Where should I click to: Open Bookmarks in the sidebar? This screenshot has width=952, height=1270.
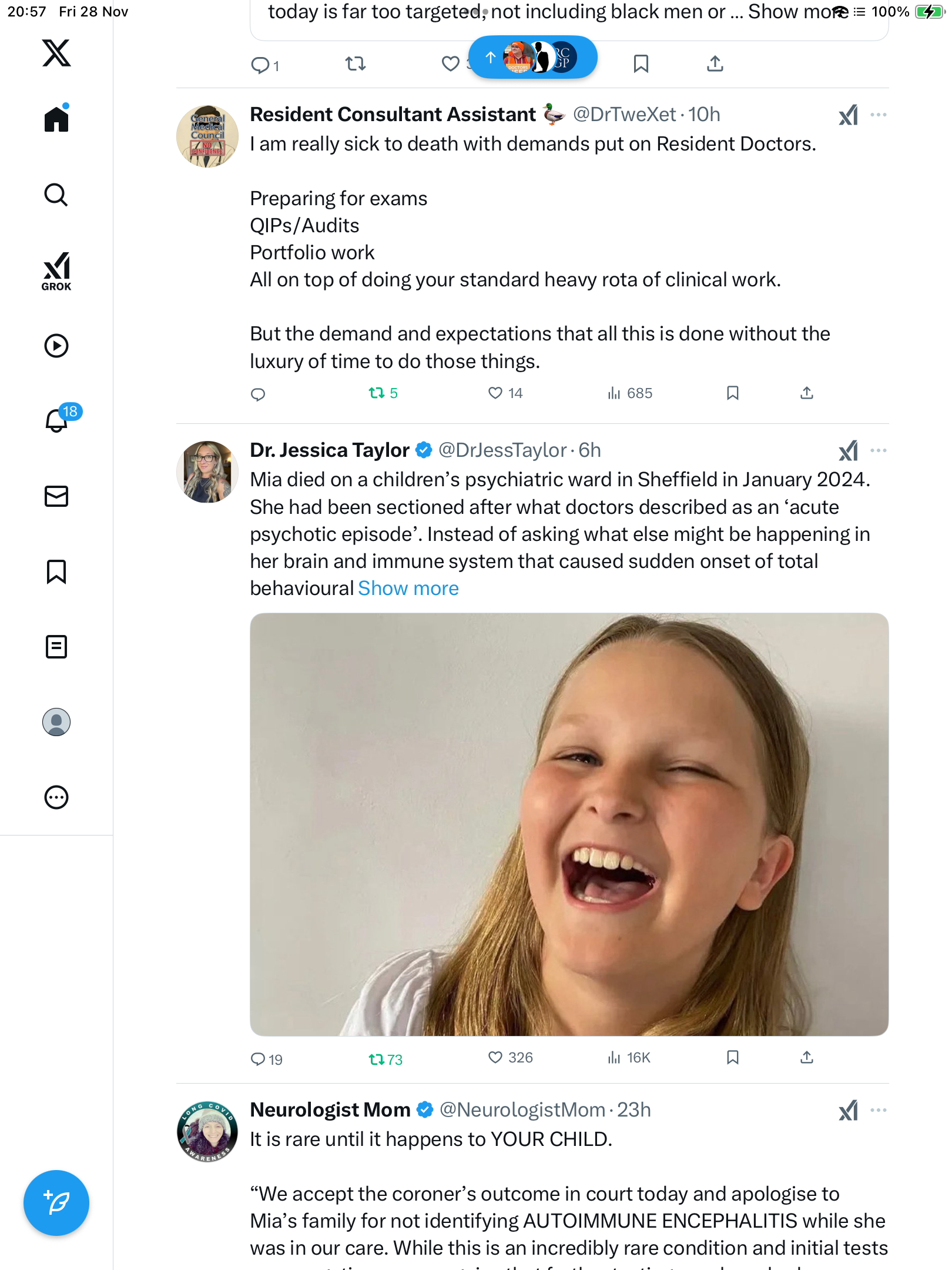pyautogui.click(x=56, y=571)
